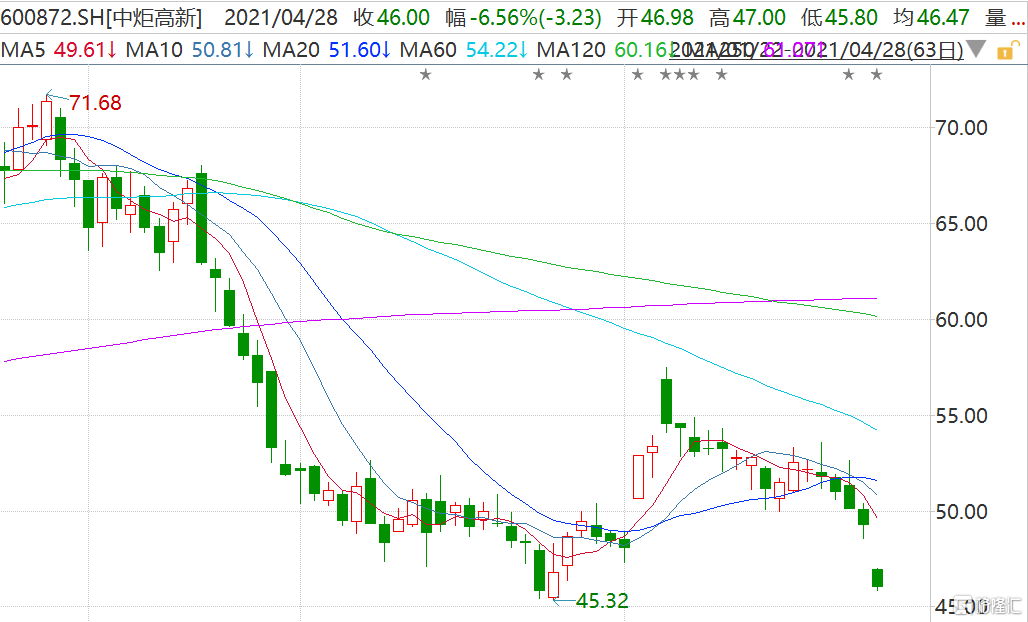Click the MA5 49.61 indicator label
This screenshot has height=622, width=1028.
59,50
